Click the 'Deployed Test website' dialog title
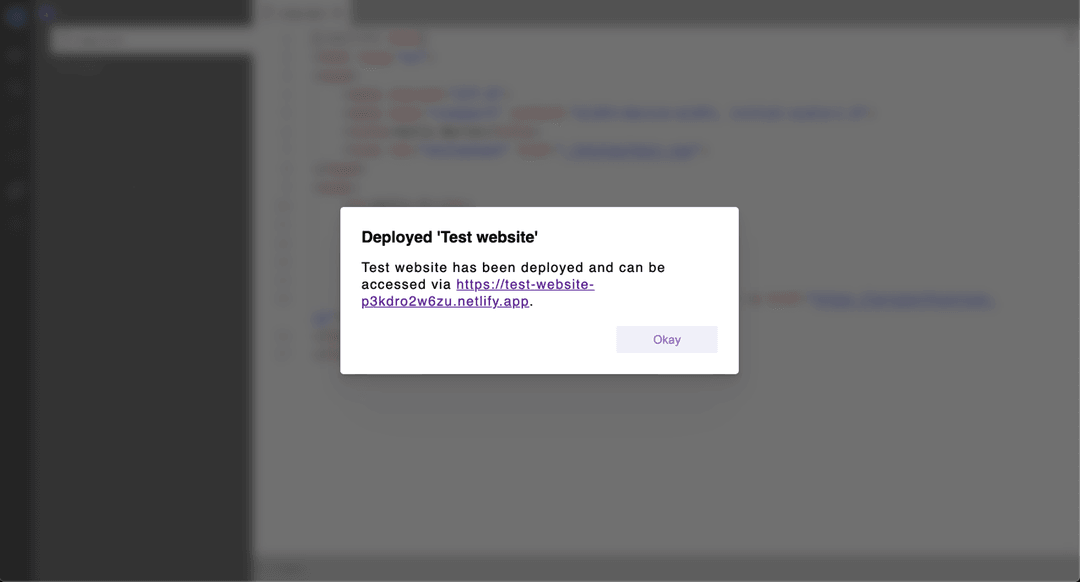Viewport: 1080px width, 582px height. [449, 237]
